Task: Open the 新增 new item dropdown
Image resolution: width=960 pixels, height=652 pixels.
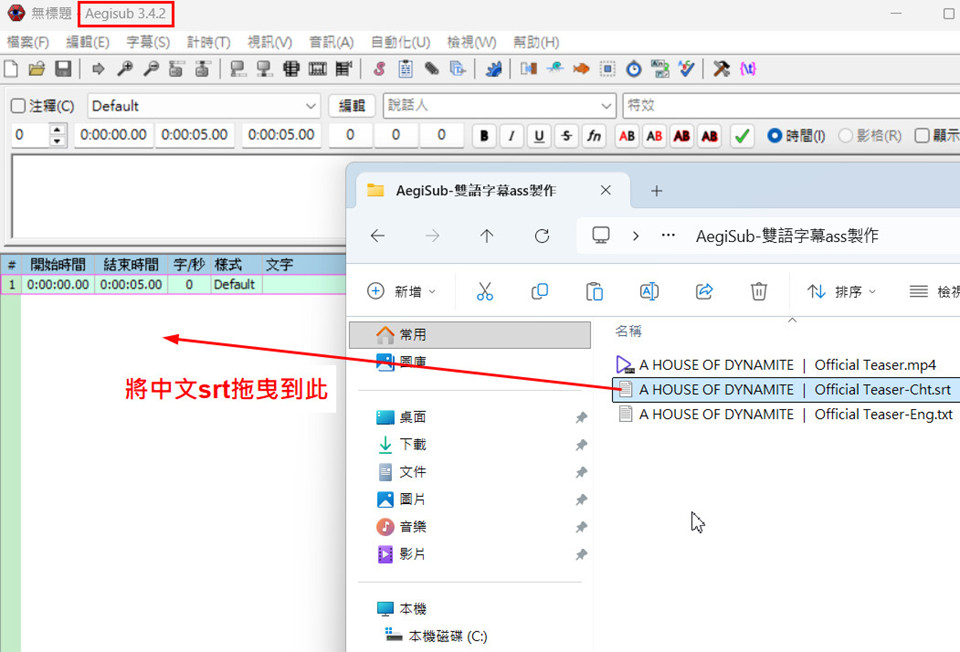Action: 402,291
